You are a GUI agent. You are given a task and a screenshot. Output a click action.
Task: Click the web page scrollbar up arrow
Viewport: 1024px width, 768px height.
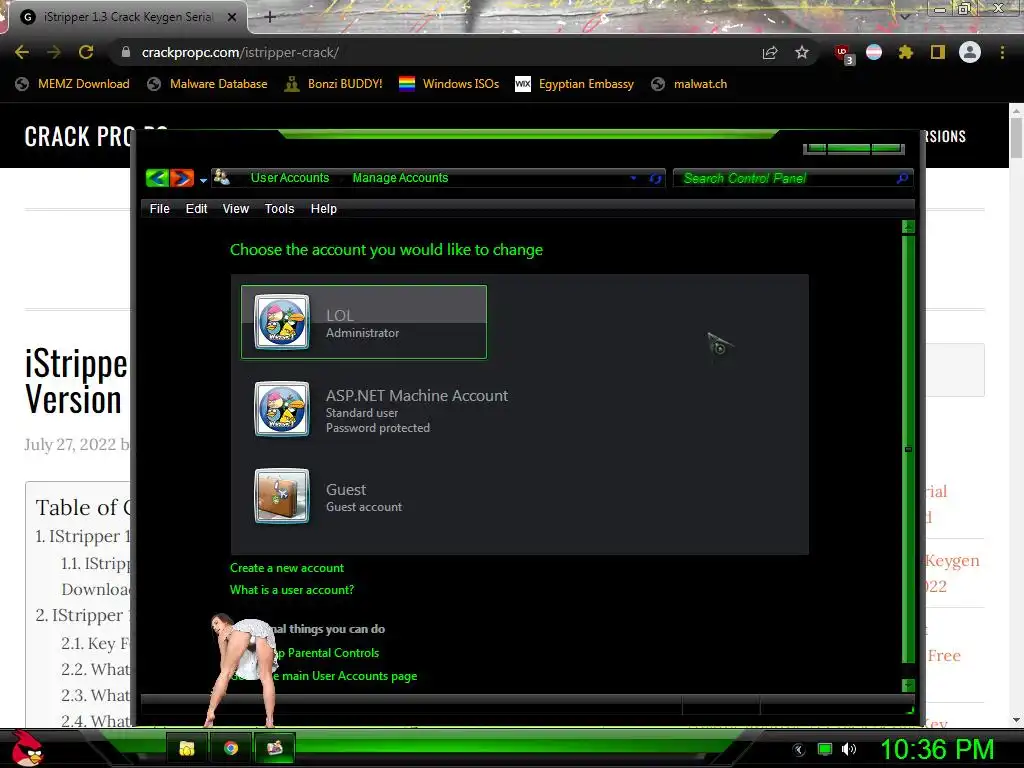pyautogui.click(x=1016, y=110)
